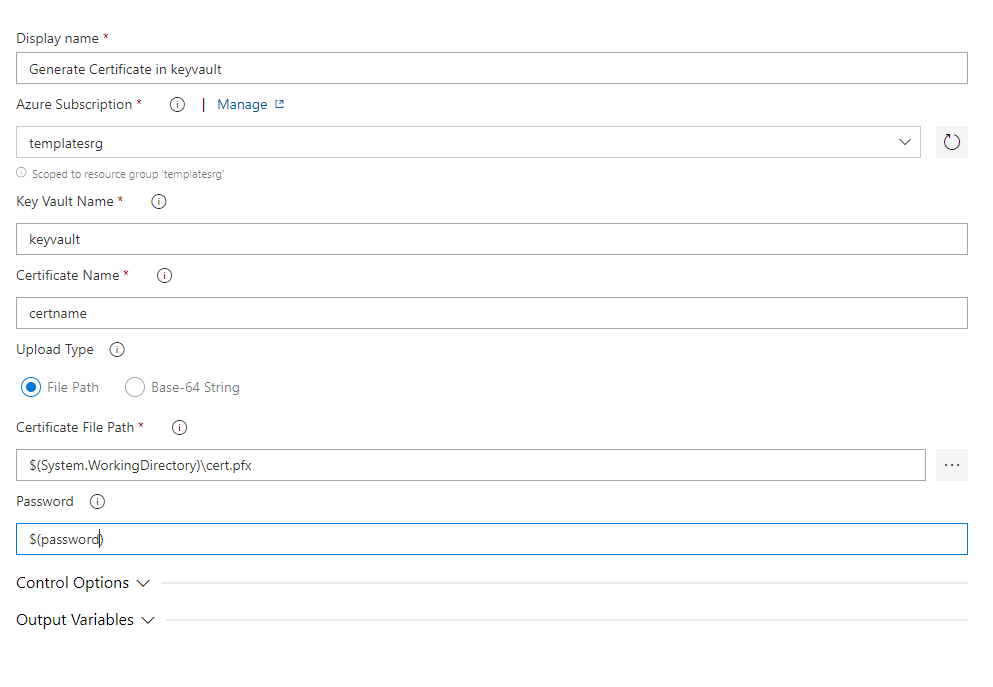
Task: Expand the Output Variables section
Action: coord(85,619)
